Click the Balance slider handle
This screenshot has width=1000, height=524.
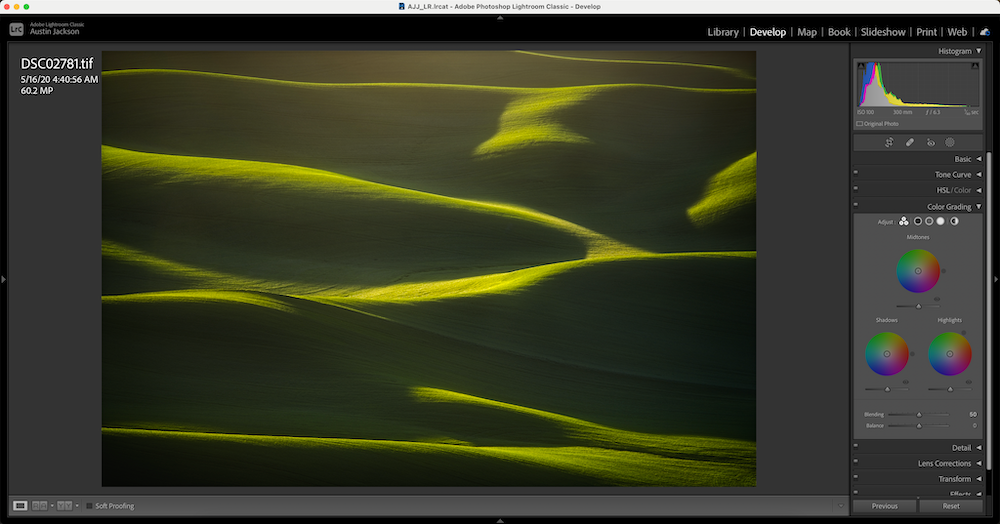[x=919, y=426]
